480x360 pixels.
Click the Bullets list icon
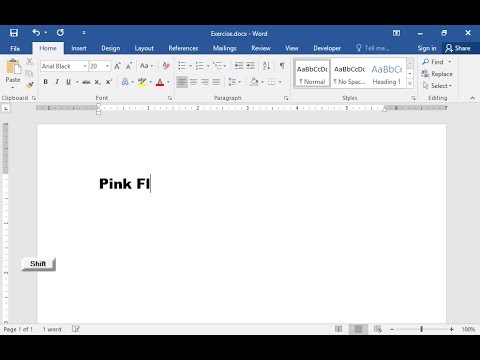click(x=182, y=66)
